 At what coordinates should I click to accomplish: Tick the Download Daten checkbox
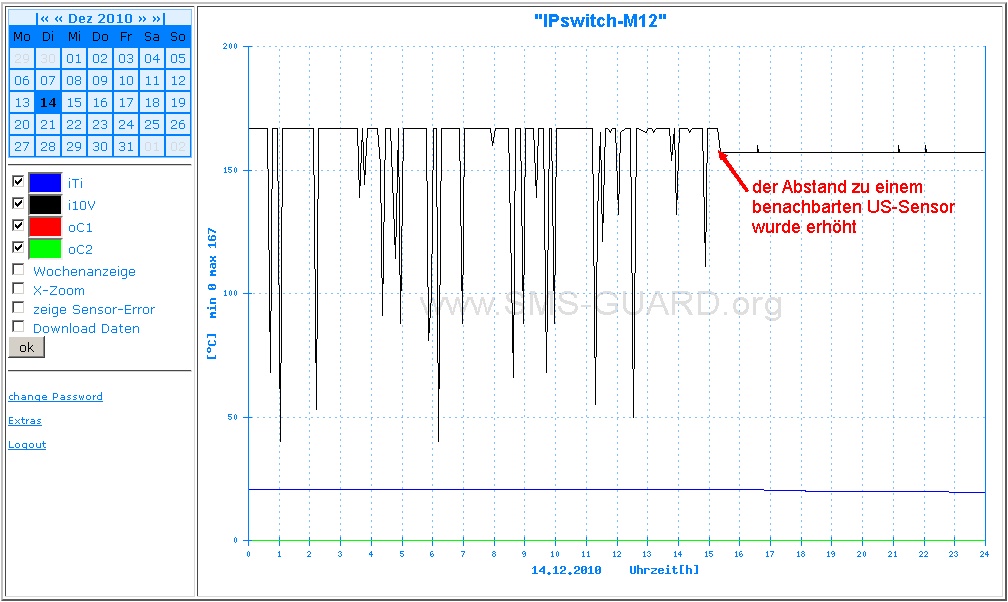18,326
